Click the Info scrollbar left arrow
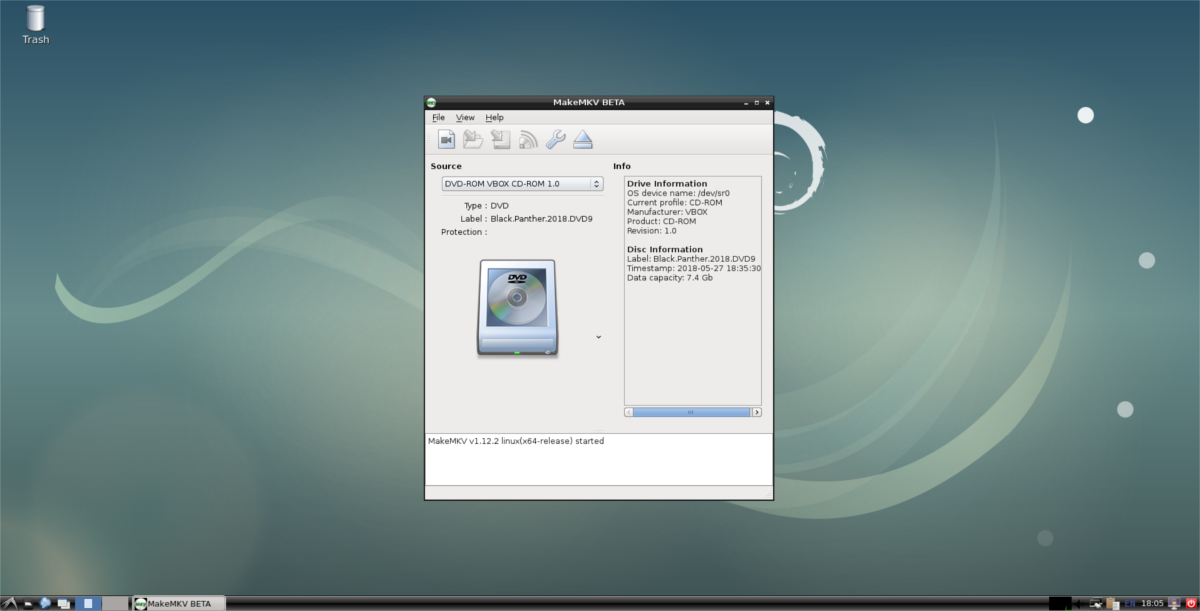Image resolution: width=1200 pixels, height=611 pixels. pos(629,412)
